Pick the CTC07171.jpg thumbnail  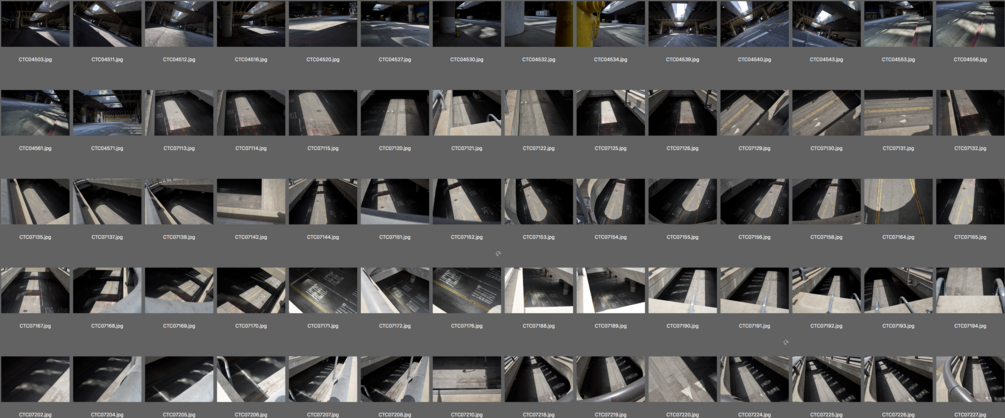(x=322, y=290)
